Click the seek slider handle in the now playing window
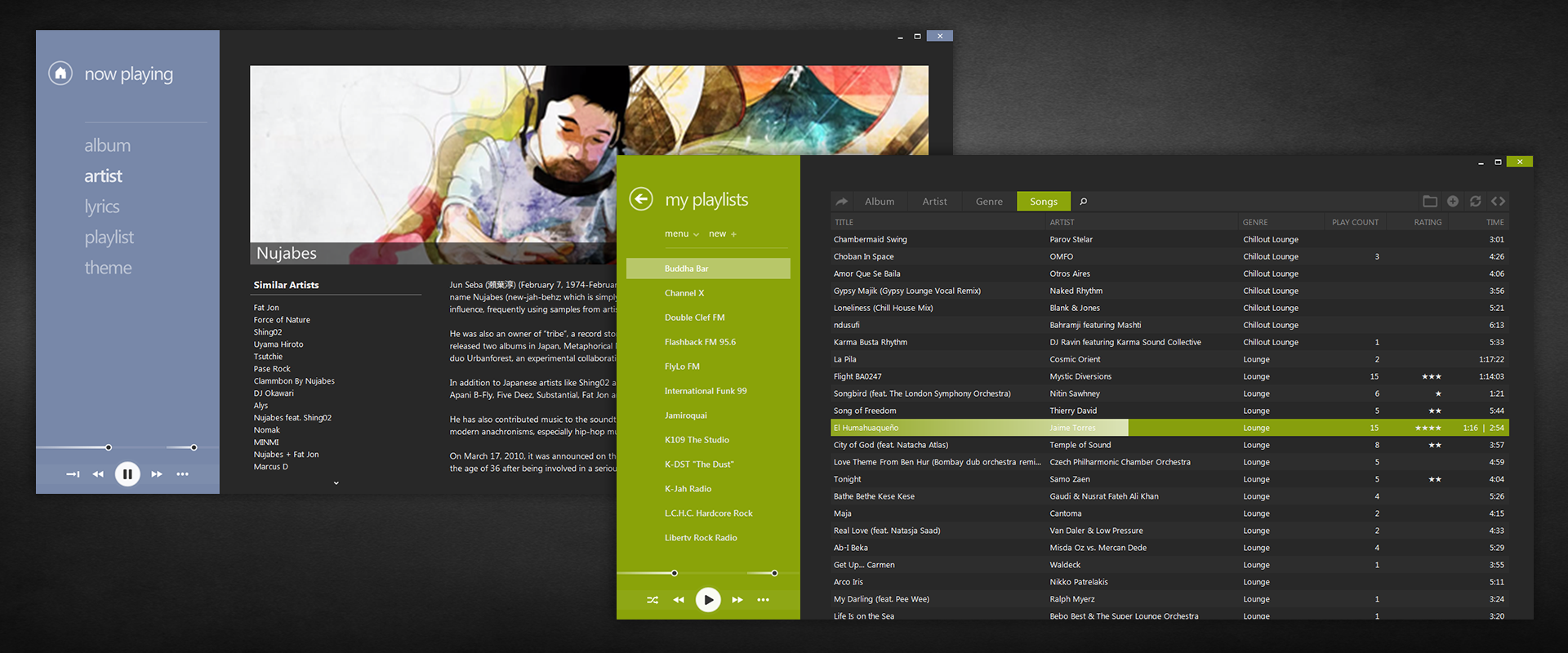The image size is (1568, 653). 109,447
